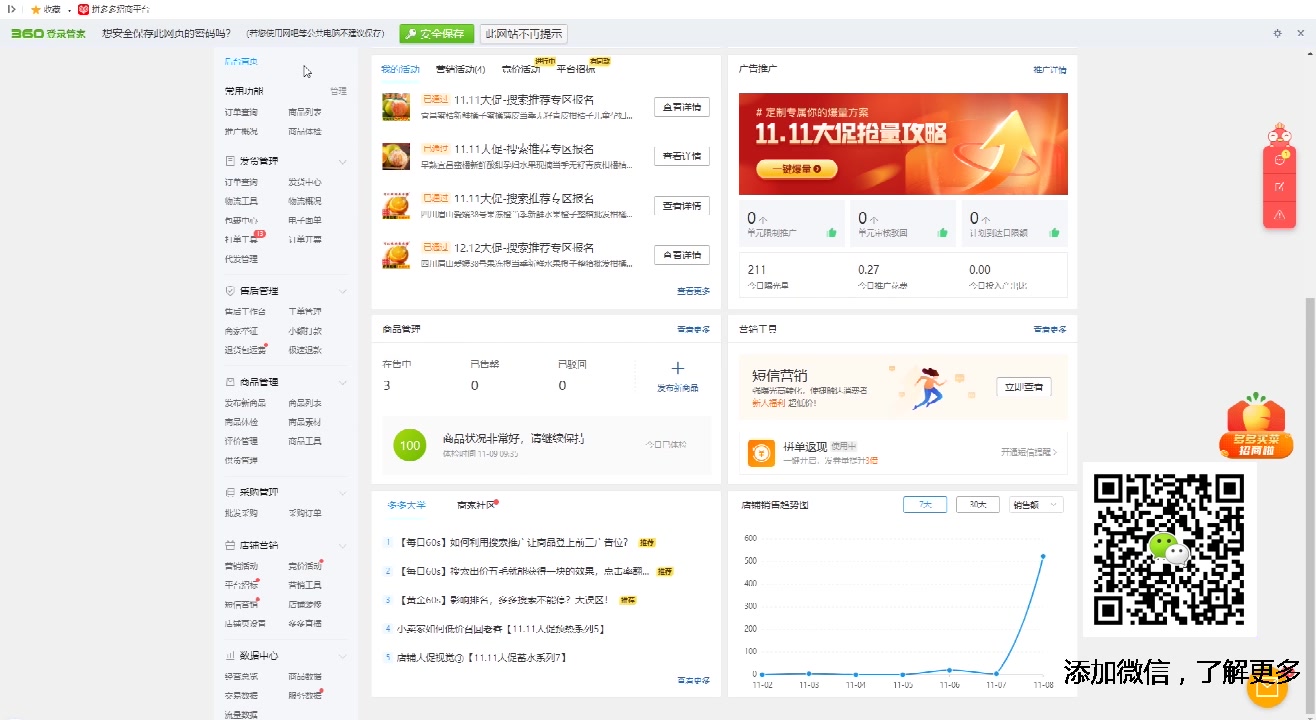Click the 11-08 data point on the sales chart
The image size is (1316, 720).
(1043, 556)
